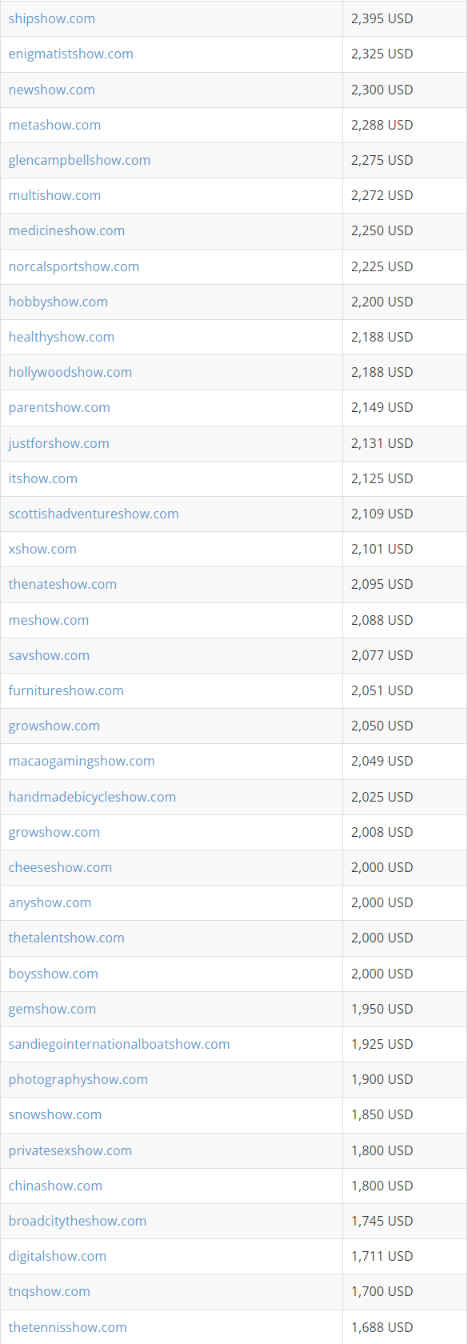Open the shipshow.com domain link
This screenshot has height=1344, width=467.
[x=52, y=19]
